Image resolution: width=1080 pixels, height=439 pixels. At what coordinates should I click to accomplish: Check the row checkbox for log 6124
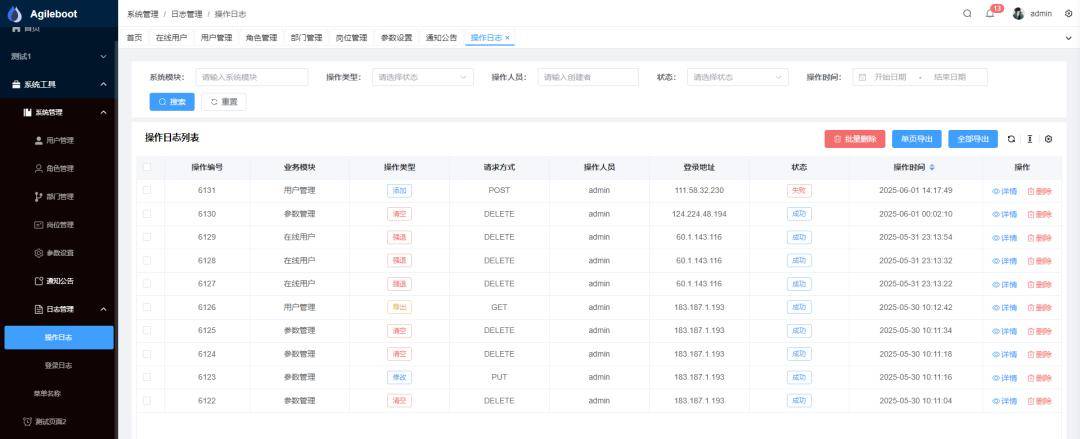click(x=147, y=354)
